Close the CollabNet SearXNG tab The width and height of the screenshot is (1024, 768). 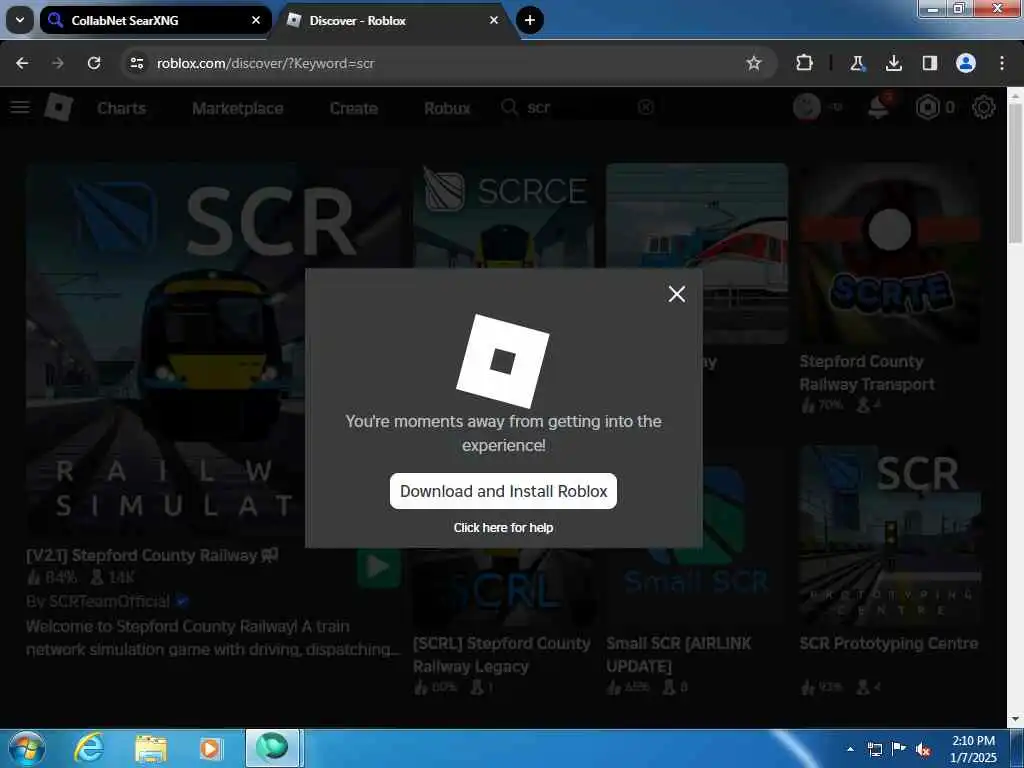pos(256,20)
